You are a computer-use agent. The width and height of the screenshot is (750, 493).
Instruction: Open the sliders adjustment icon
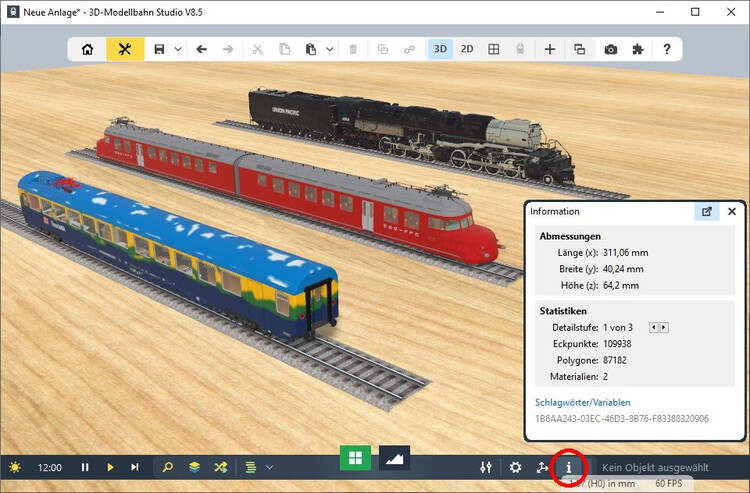tap(486, 467)
